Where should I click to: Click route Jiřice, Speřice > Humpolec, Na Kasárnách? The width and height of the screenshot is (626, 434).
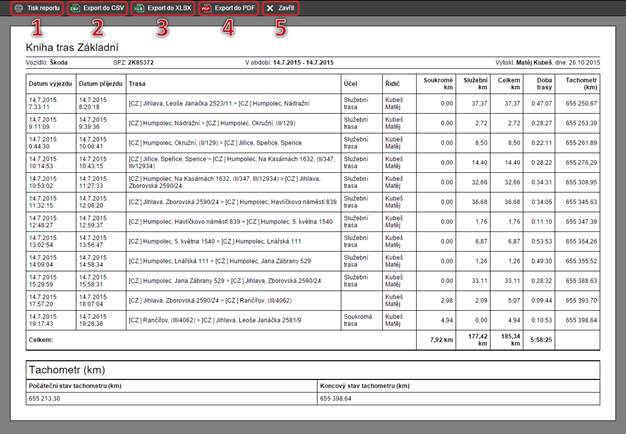(x=232, y=163)
